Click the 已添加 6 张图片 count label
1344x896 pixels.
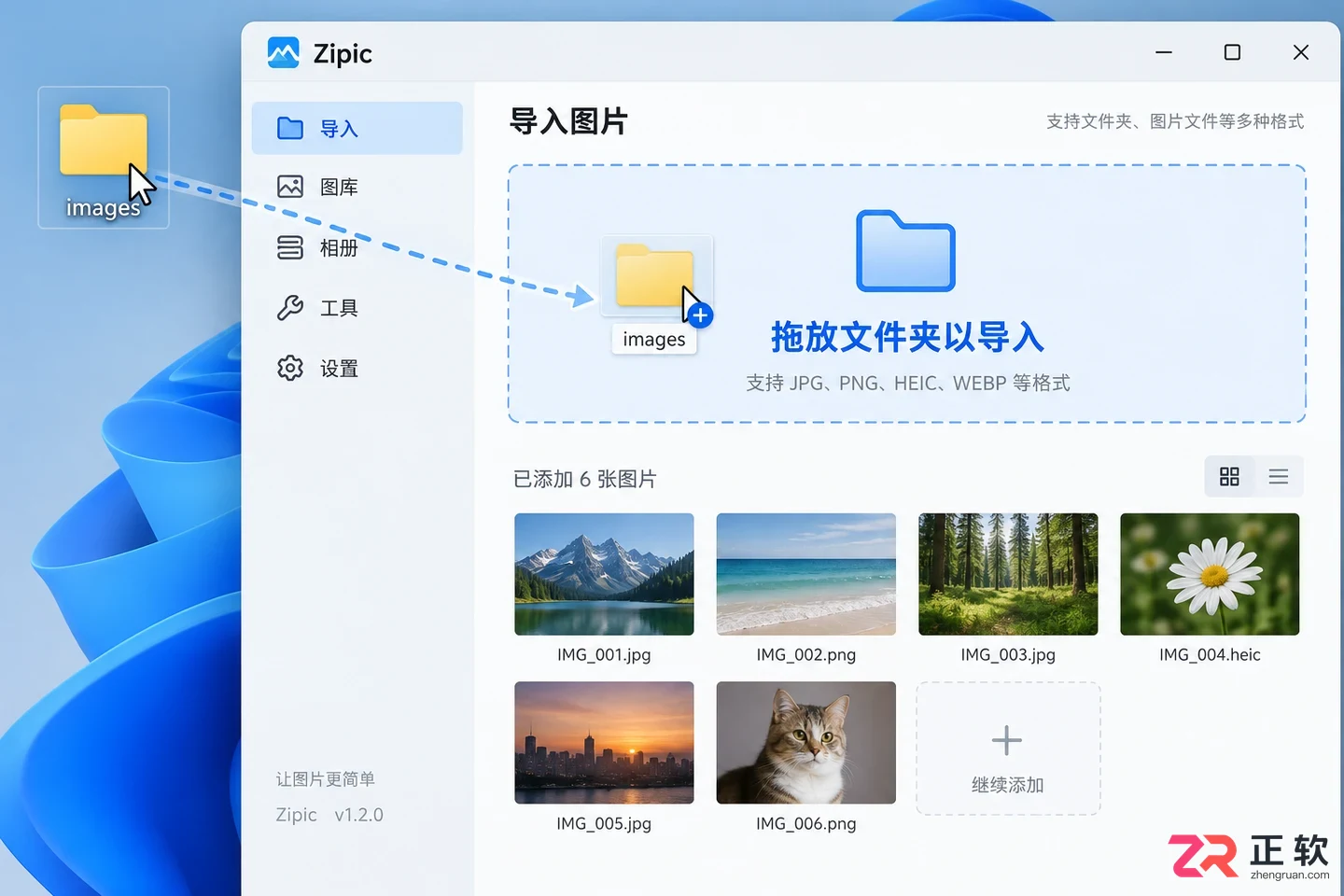pyautogui.click(x=585, y=479)
